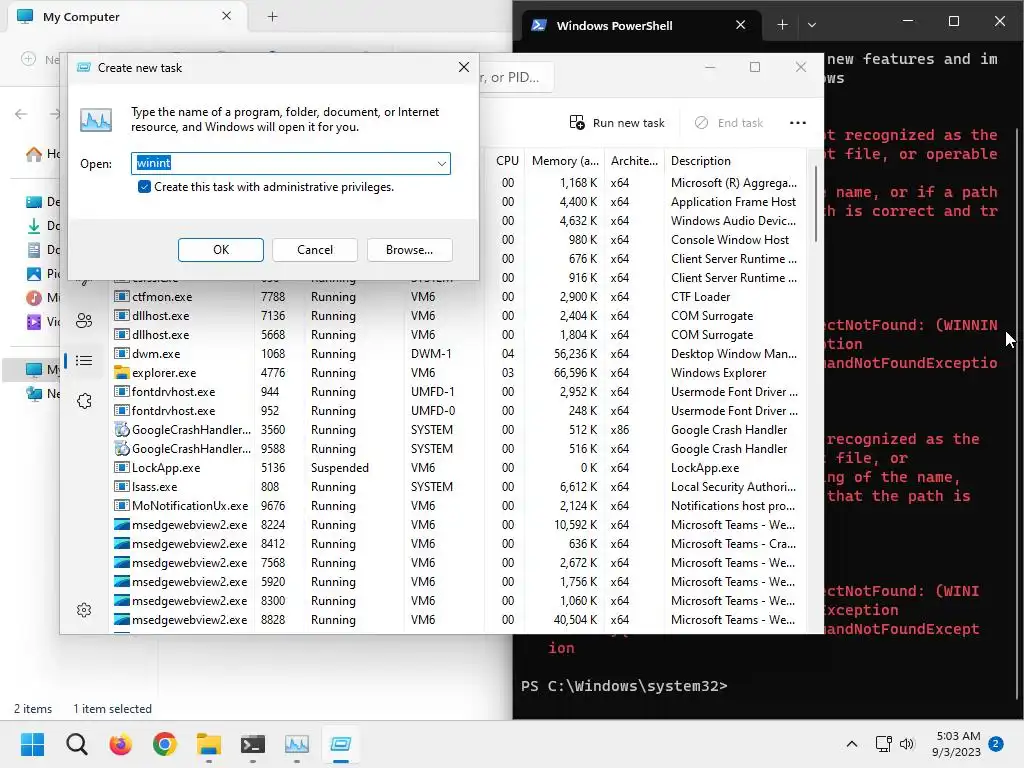The width and height of the screenshot is (1024, 768).
Task: Open the dropdown arrow in the Open field
Action: coord(441,163)
